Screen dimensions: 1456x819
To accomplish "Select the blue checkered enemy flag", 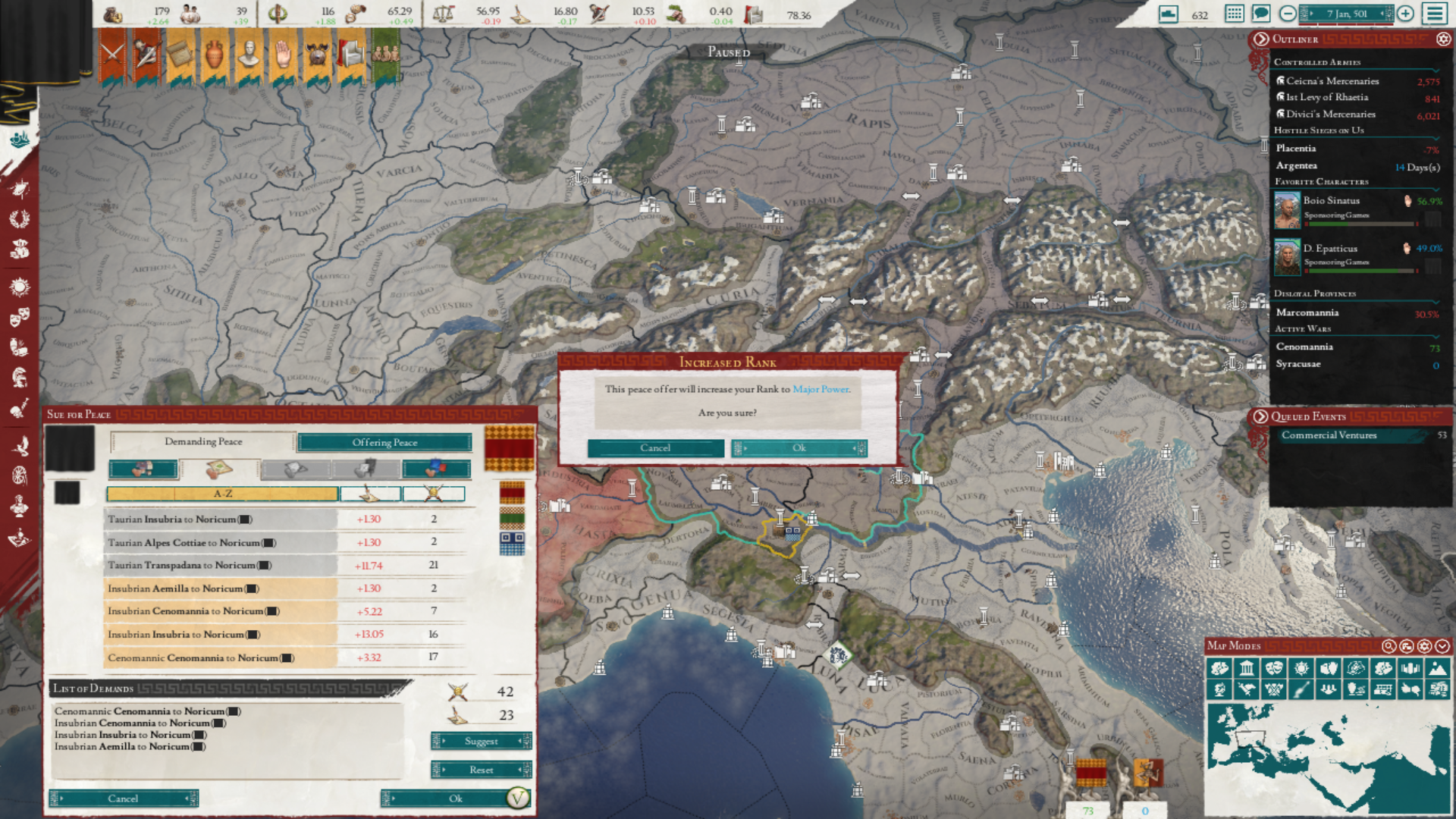I will (512, 543).
